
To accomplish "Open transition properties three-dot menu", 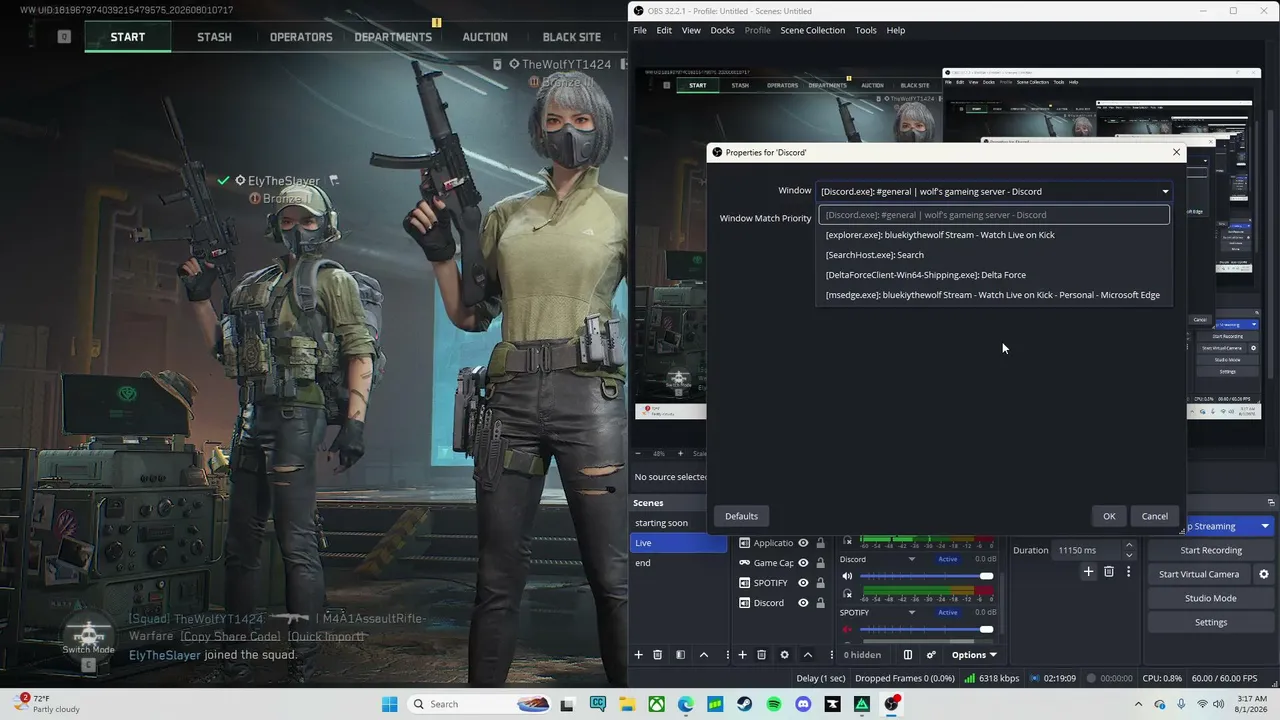I will [1129, 572].
